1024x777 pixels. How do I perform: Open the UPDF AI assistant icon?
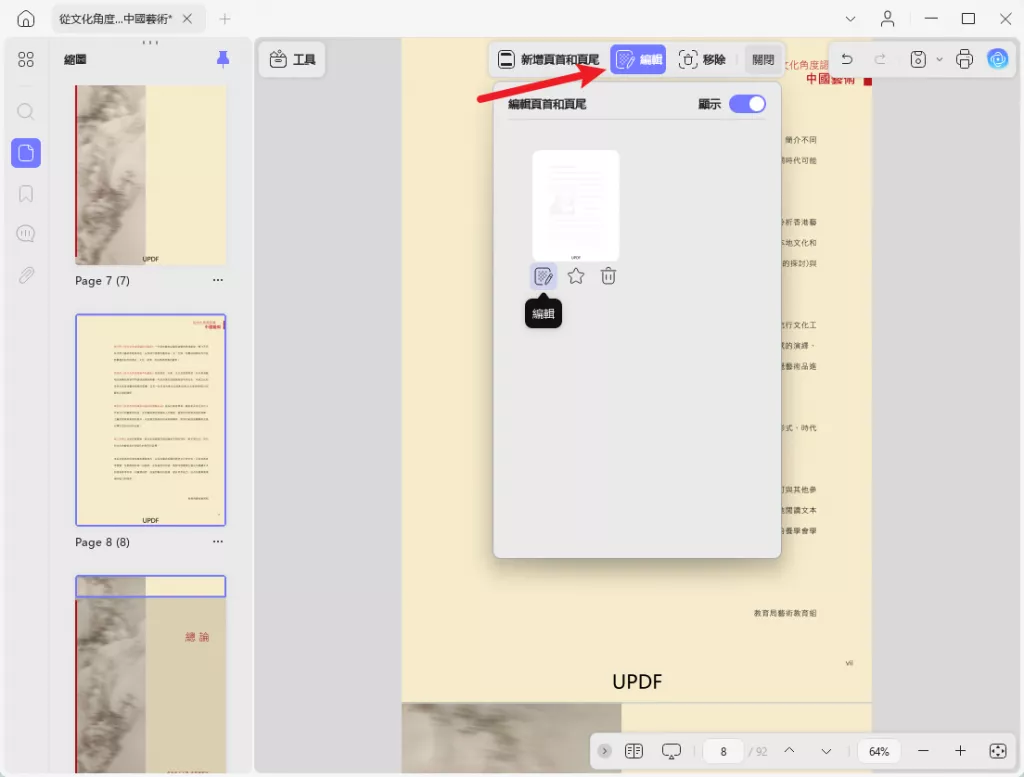tap(997, 59)
